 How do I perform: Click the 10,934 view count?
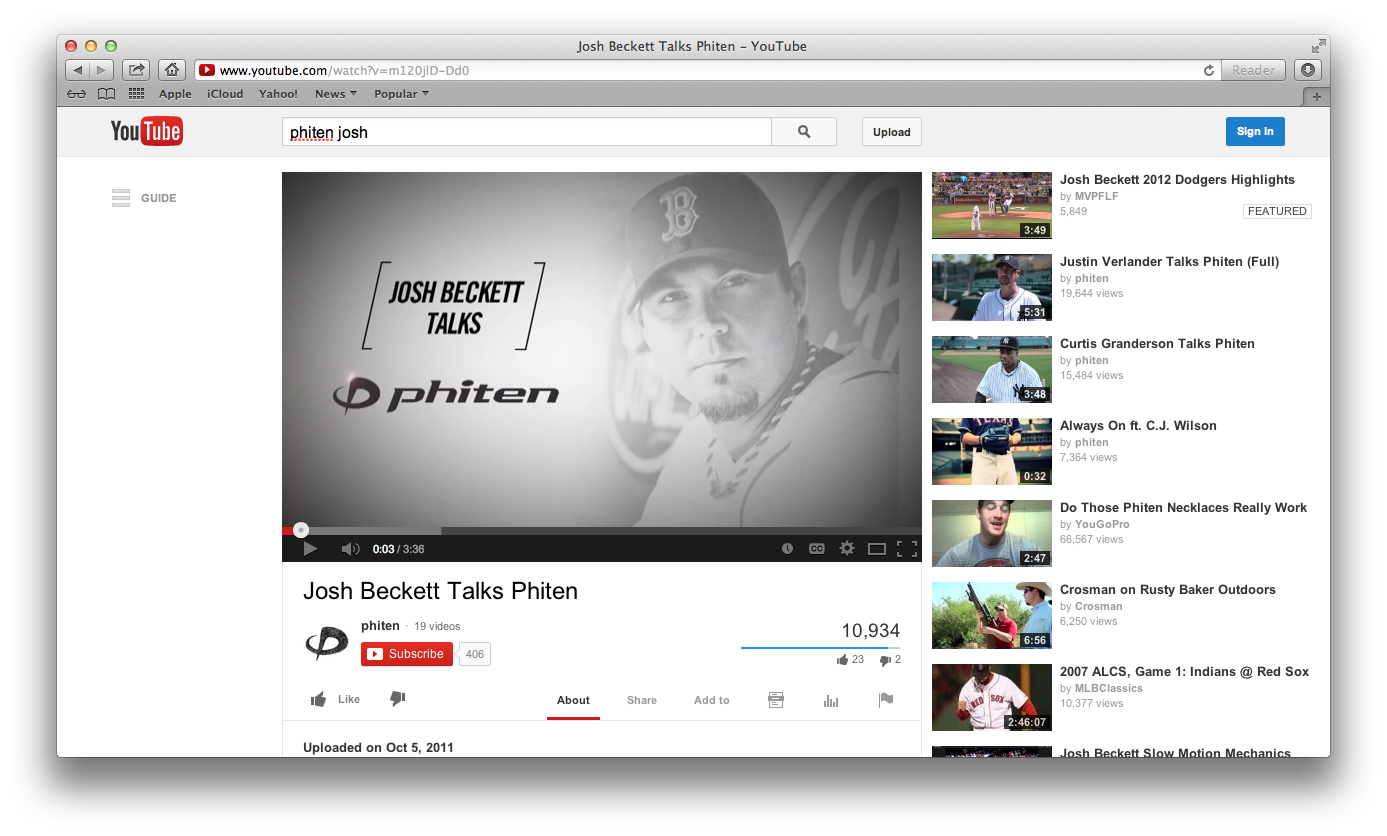pyautogui.click(x=870, y=631)
